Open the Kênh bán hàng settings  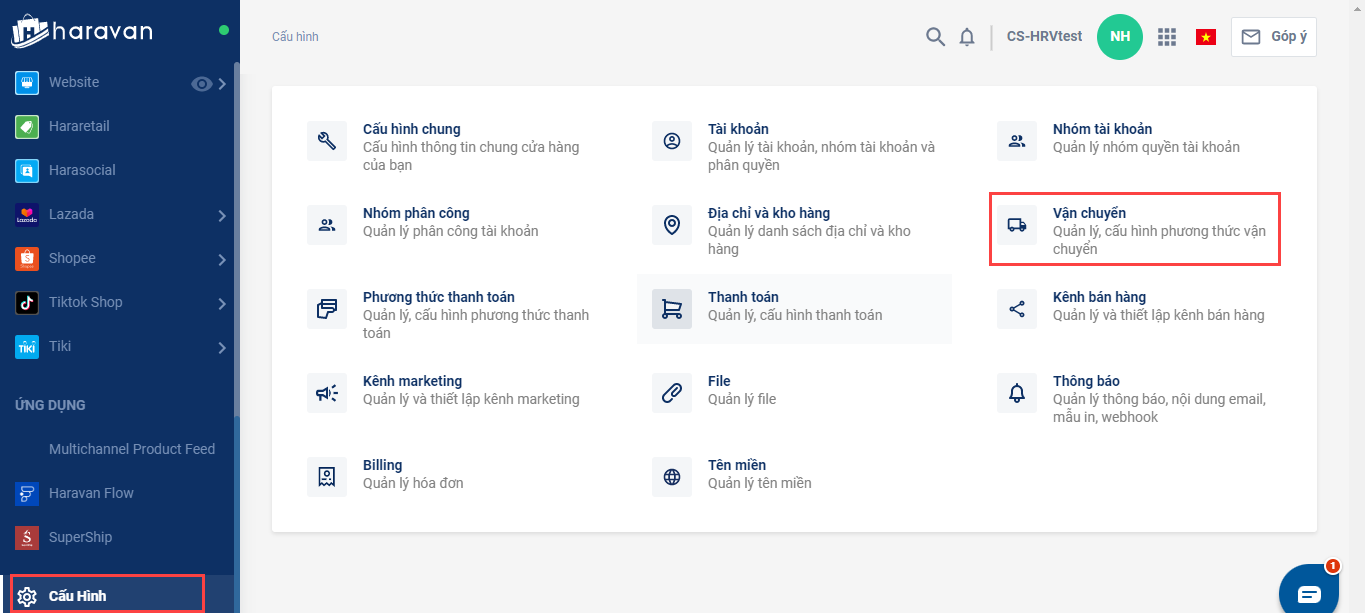point(1099,297)
